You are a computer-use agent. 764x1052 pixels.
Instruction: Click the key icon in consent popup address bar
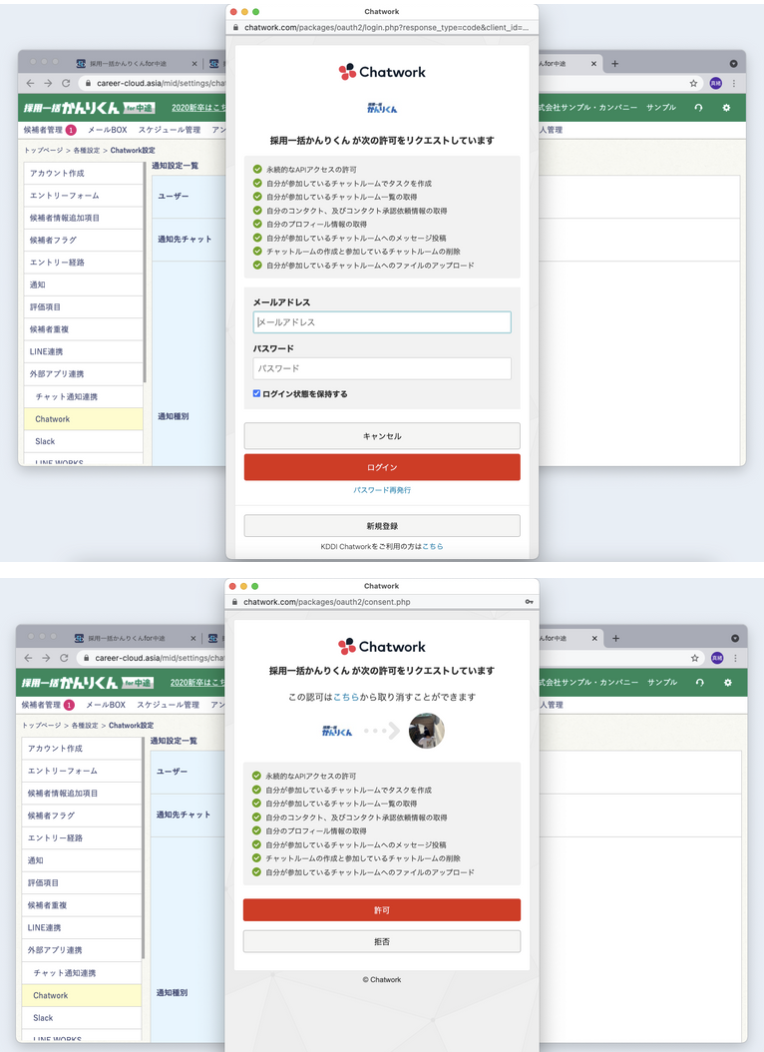[x=529, y=602]
